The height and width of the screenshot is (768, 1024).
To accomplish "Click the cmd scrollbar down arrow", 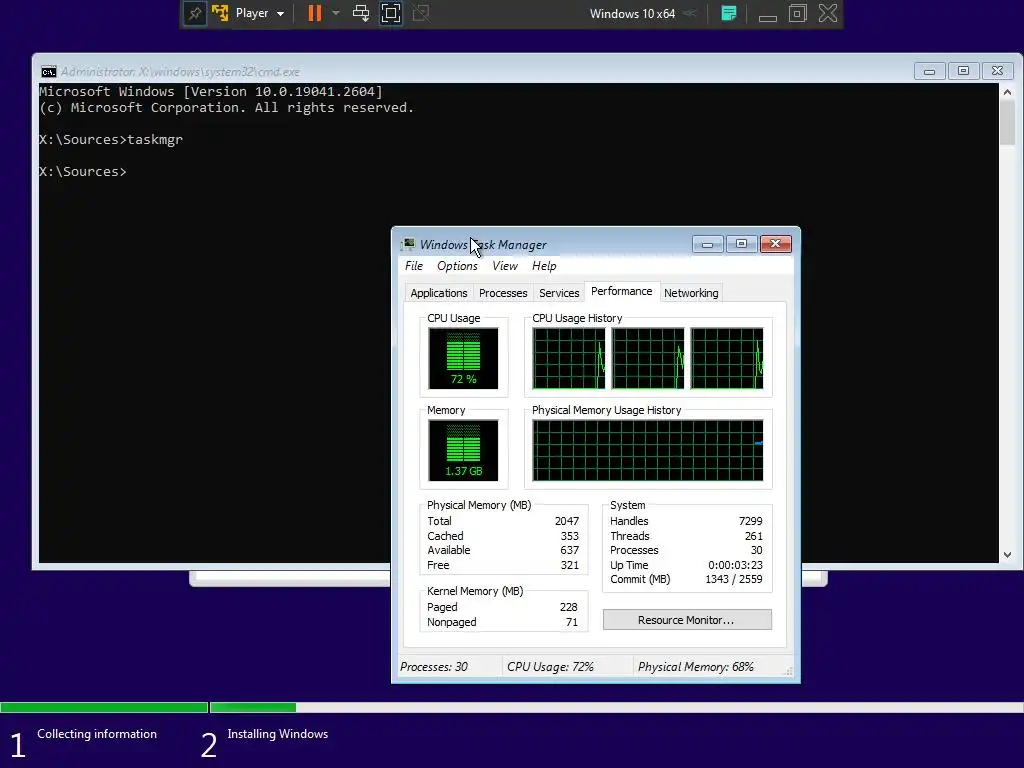I will [x=1007, y=554].
